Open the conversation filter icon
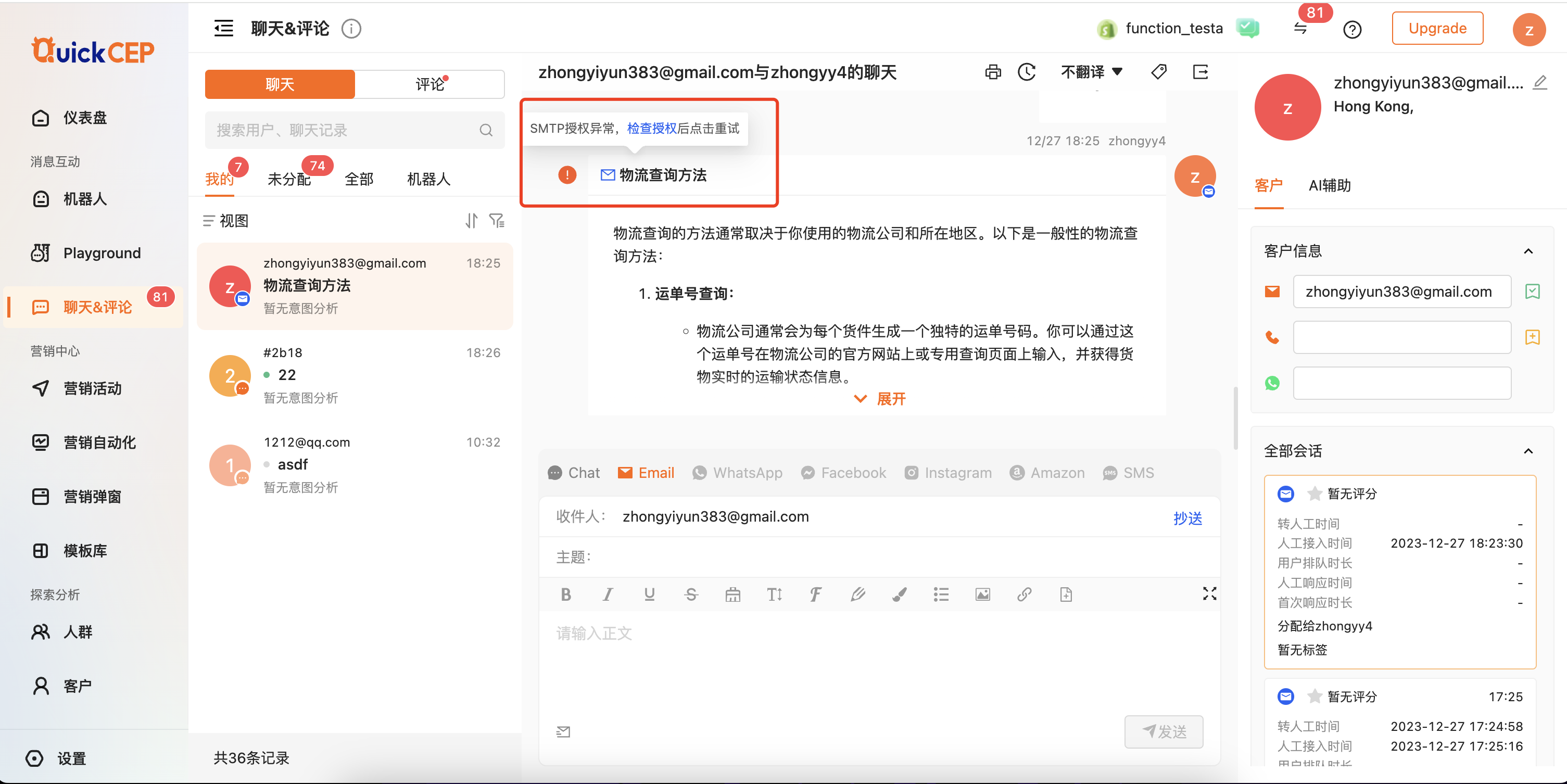This screenshot has width=1567, height=784. point(497,220)
